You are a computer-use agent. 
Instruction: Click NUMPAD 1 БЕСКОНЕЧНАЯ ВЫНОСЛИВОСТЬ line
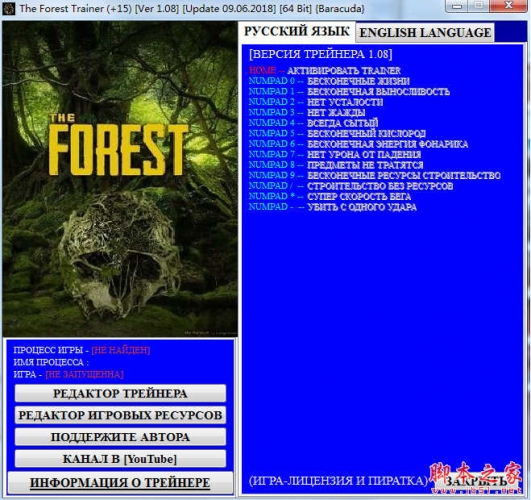[349, 91]
